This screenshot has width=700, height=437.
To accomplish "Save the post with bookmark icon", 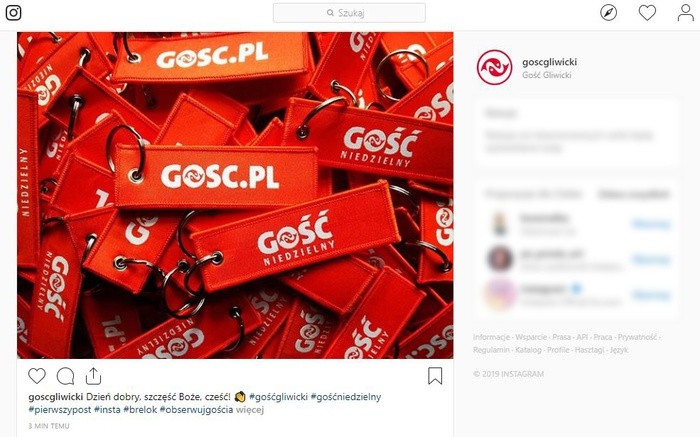I will (435, 376).
